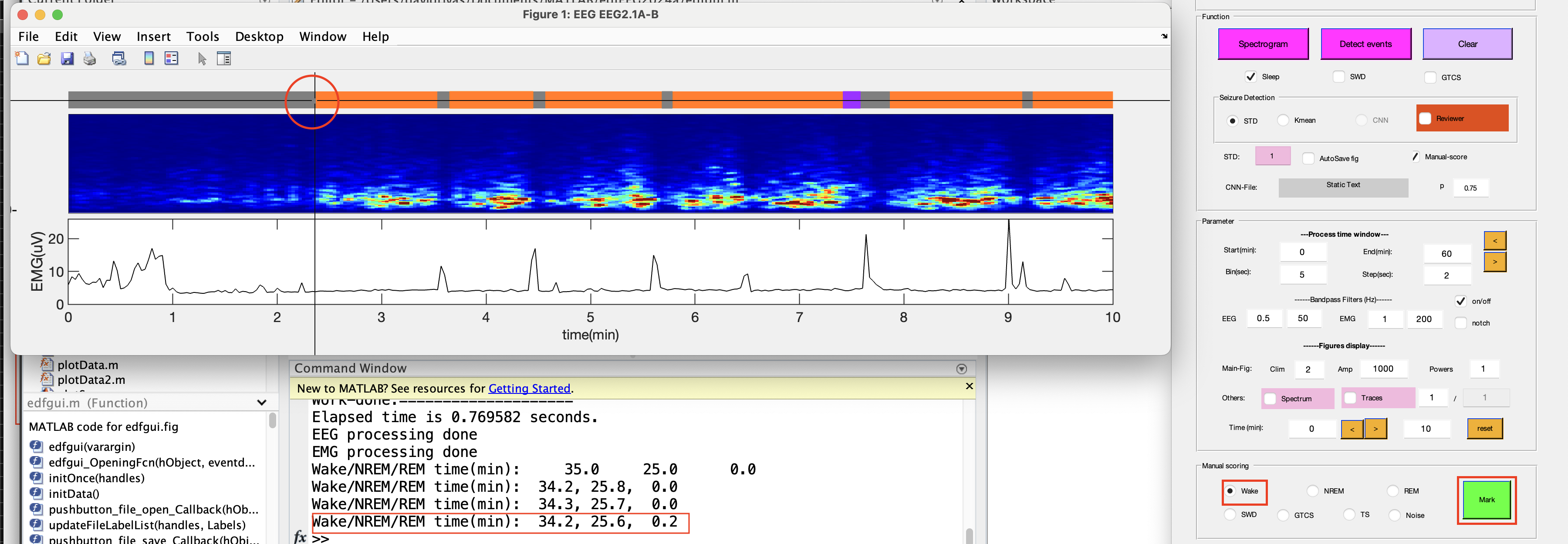Screen dimensions: 1568x544
Task: Click the STD threshold pink input field
Action: point(1272,156)
